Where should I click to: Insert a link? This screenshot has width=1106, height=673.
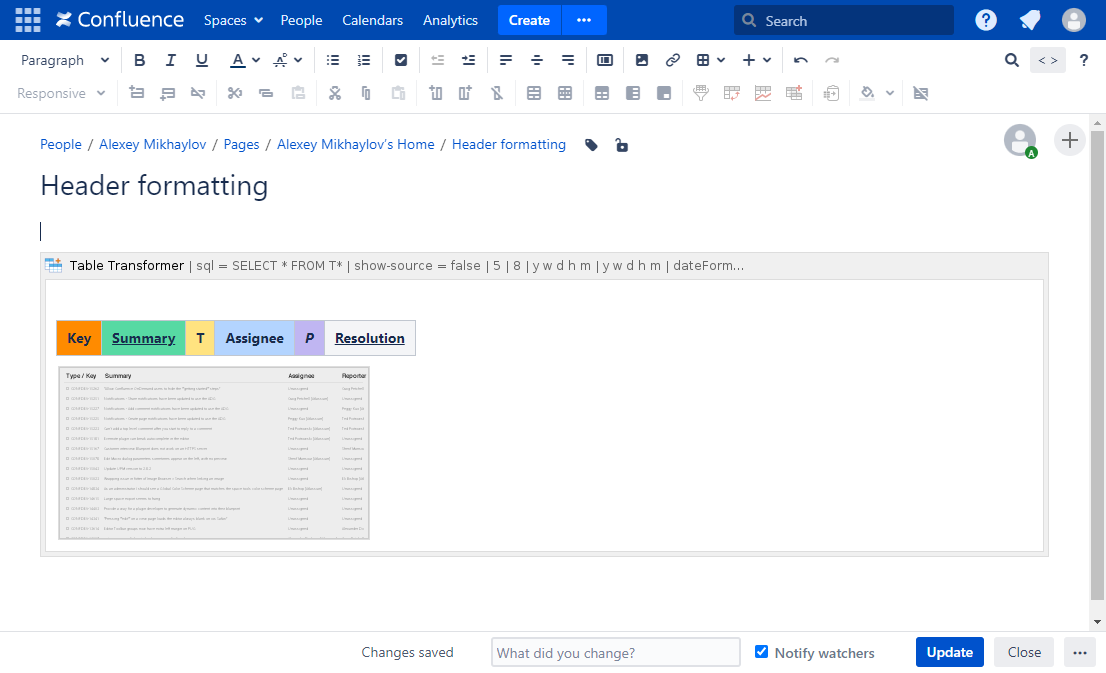pyautogui.click(x=673, y=61)
